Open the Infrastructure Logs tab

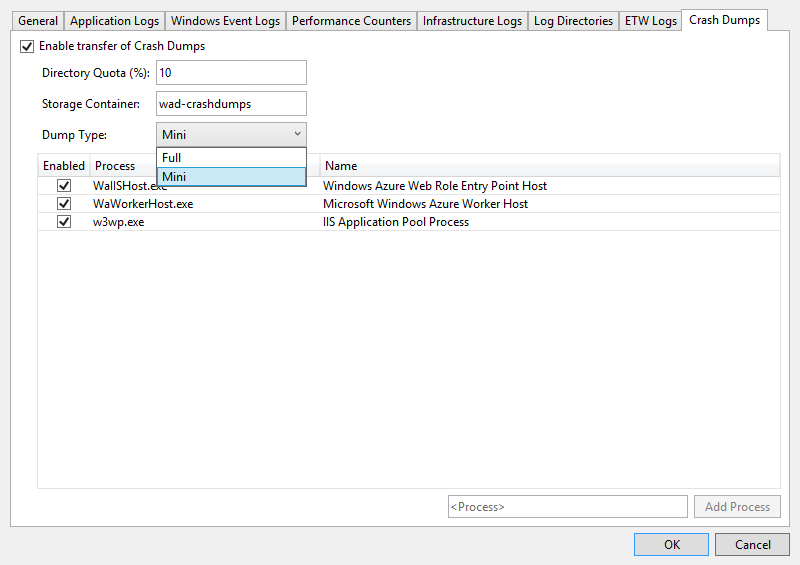click(472, 21)
